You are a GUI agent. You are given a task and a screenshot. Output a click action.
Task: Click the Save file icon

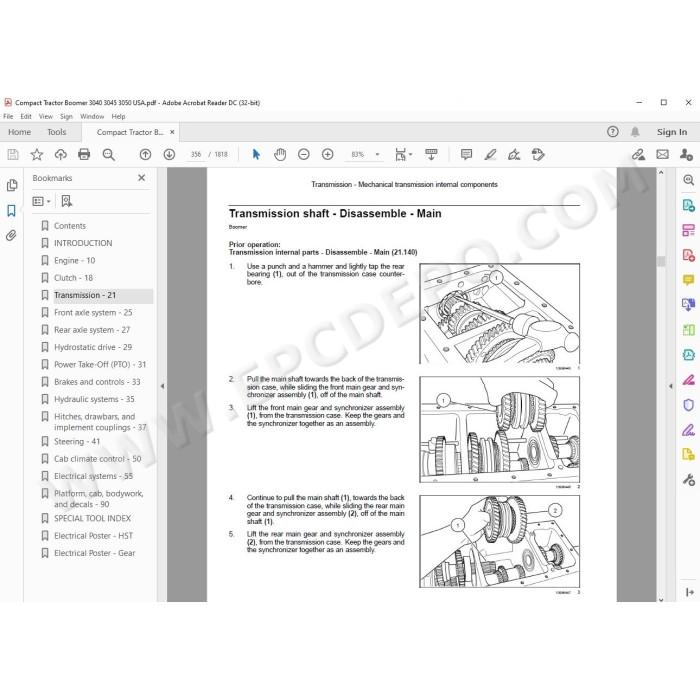[x=13, y=154]
